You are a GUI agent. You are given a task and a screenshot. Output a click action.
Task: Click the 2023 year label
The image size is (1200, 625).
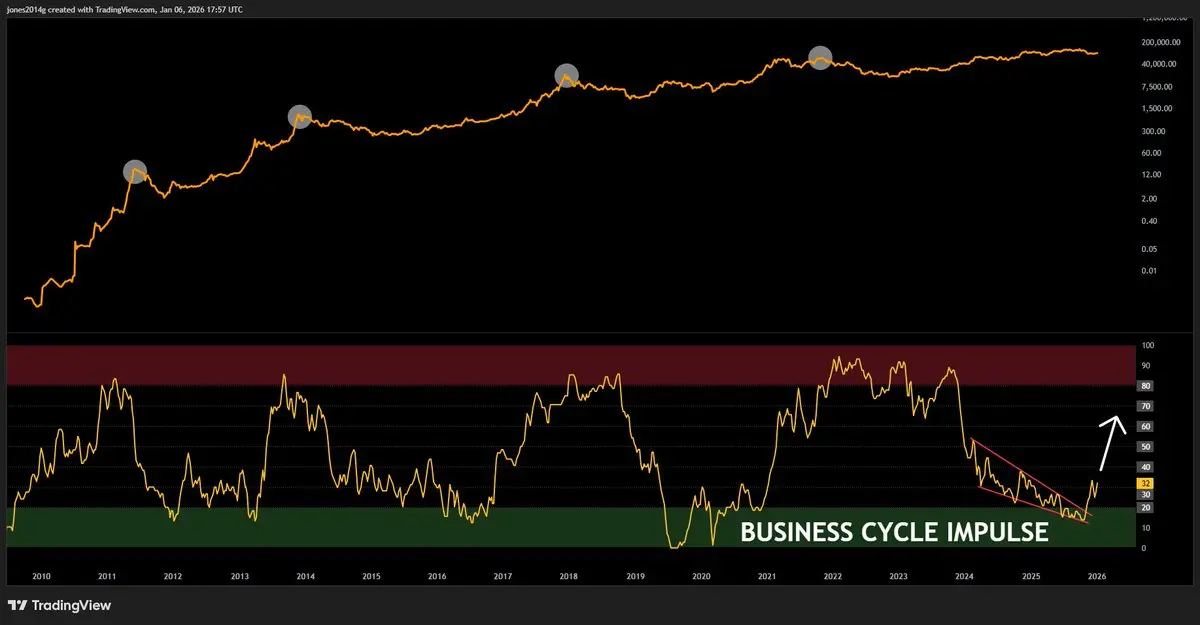click(899, 577)
